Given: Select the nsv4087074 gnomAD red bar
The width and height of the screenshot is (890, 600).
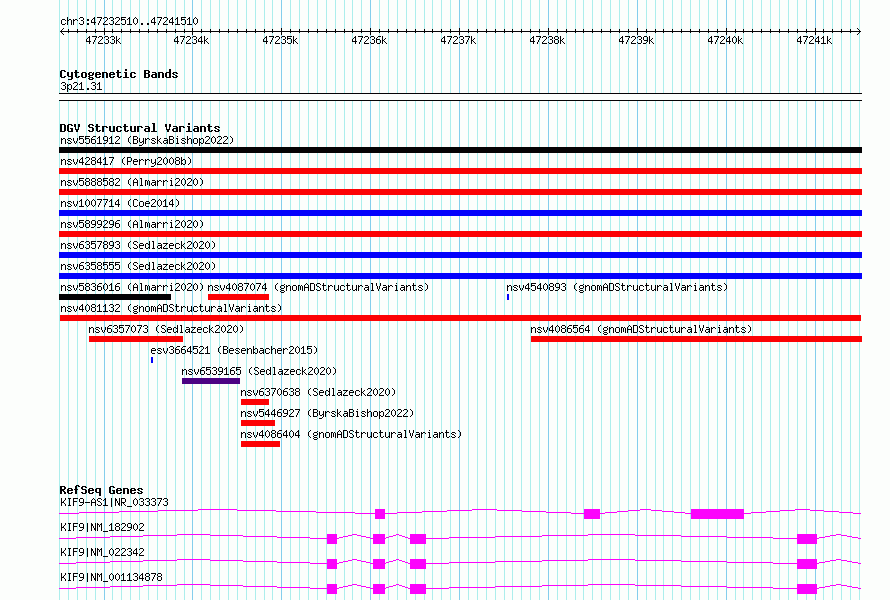Looking at the screenshot, I should click(238, 297).
